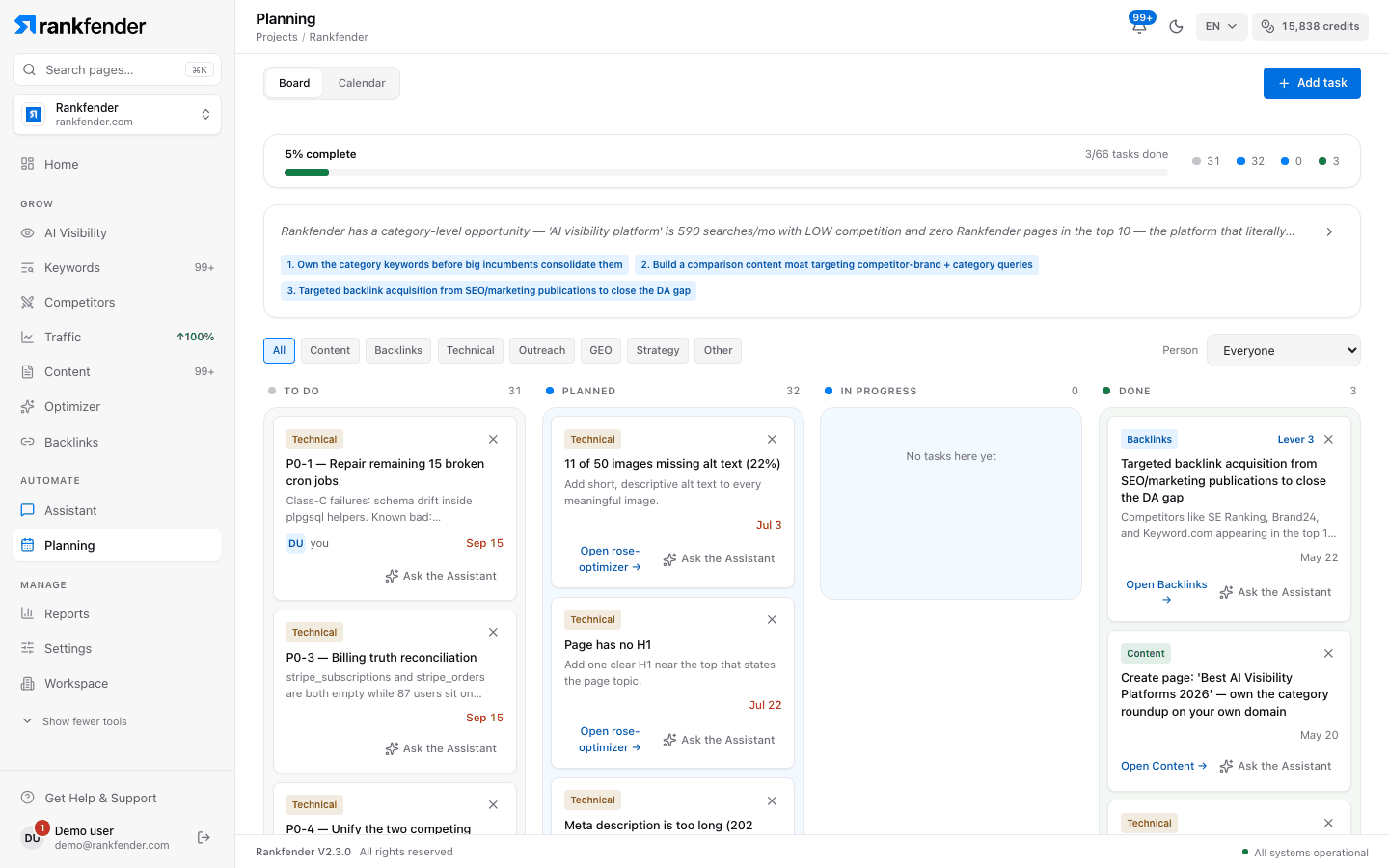Open the Reports page
The image size is (1389, 868).
point(117,613)
